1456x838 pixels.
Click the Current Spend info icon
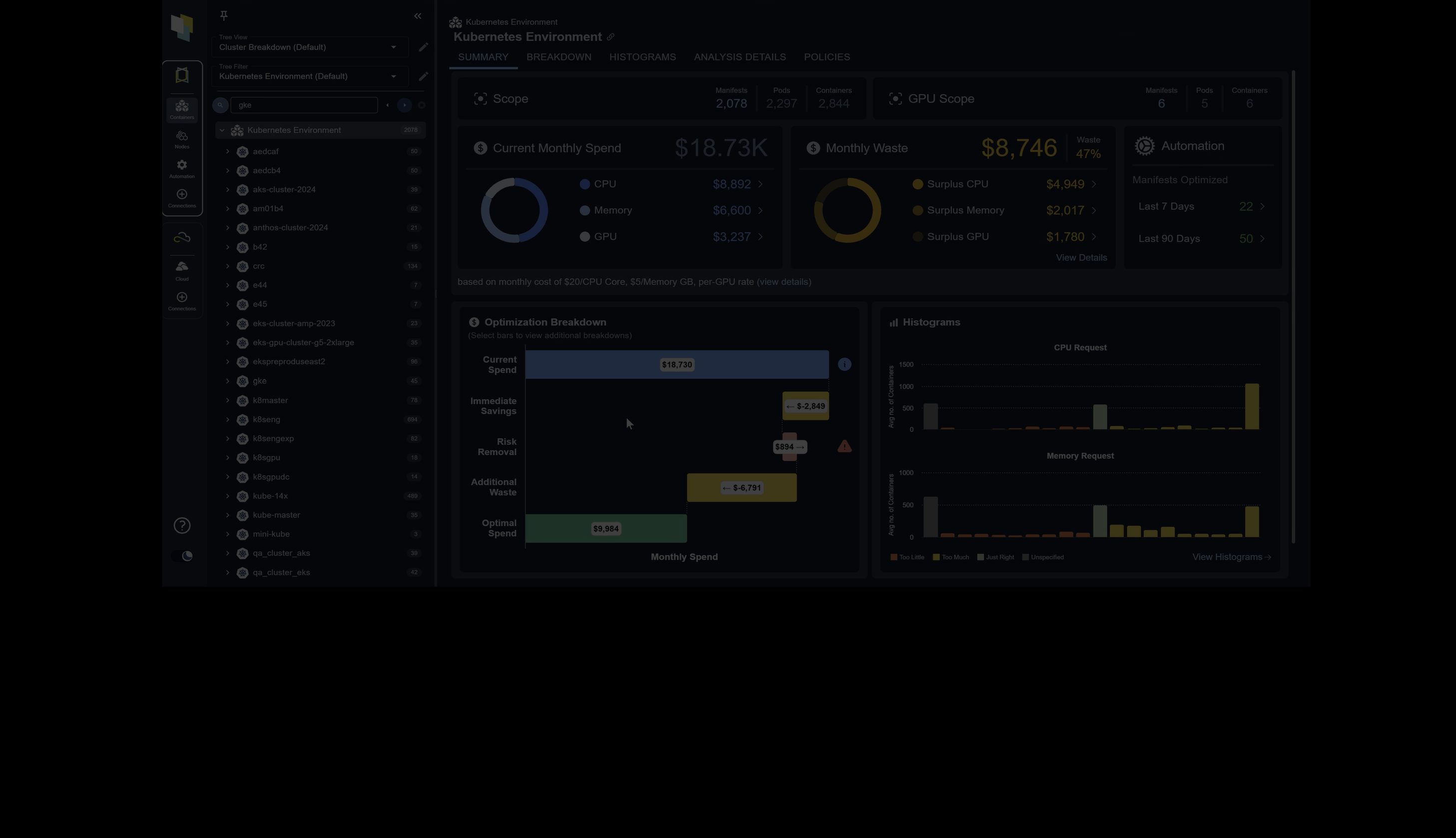pyautogui.click(x=844, y=364)
